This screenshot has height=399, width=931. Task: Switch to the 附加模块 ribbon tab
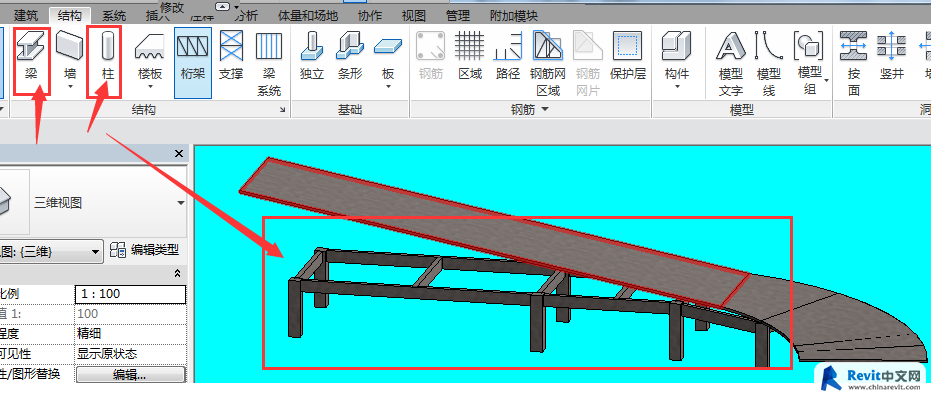point(514,15)
